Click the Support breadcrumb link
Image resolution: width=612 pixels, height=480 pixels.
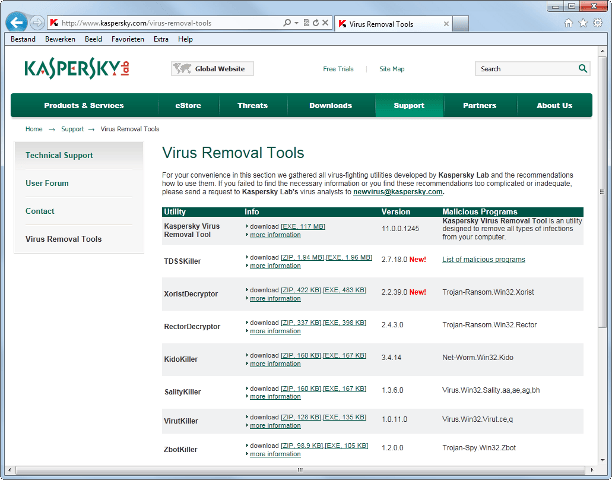coord(72,129)
